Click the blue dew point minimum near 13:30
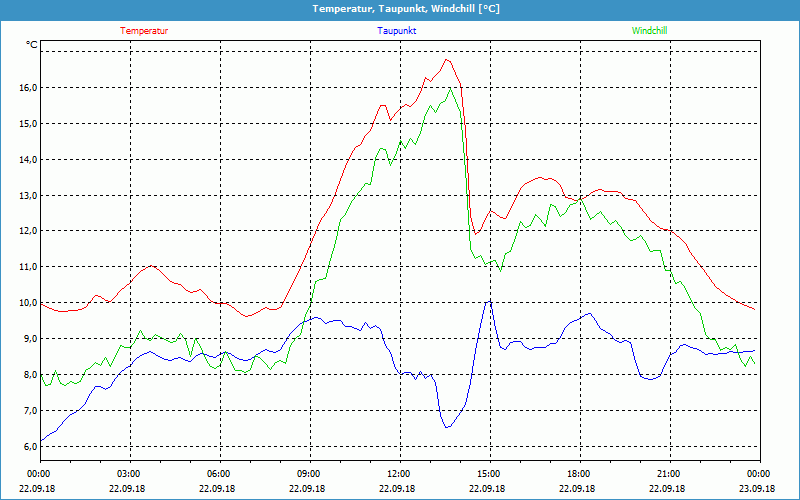The image size is (800, 500). click(x=447, y=427)
